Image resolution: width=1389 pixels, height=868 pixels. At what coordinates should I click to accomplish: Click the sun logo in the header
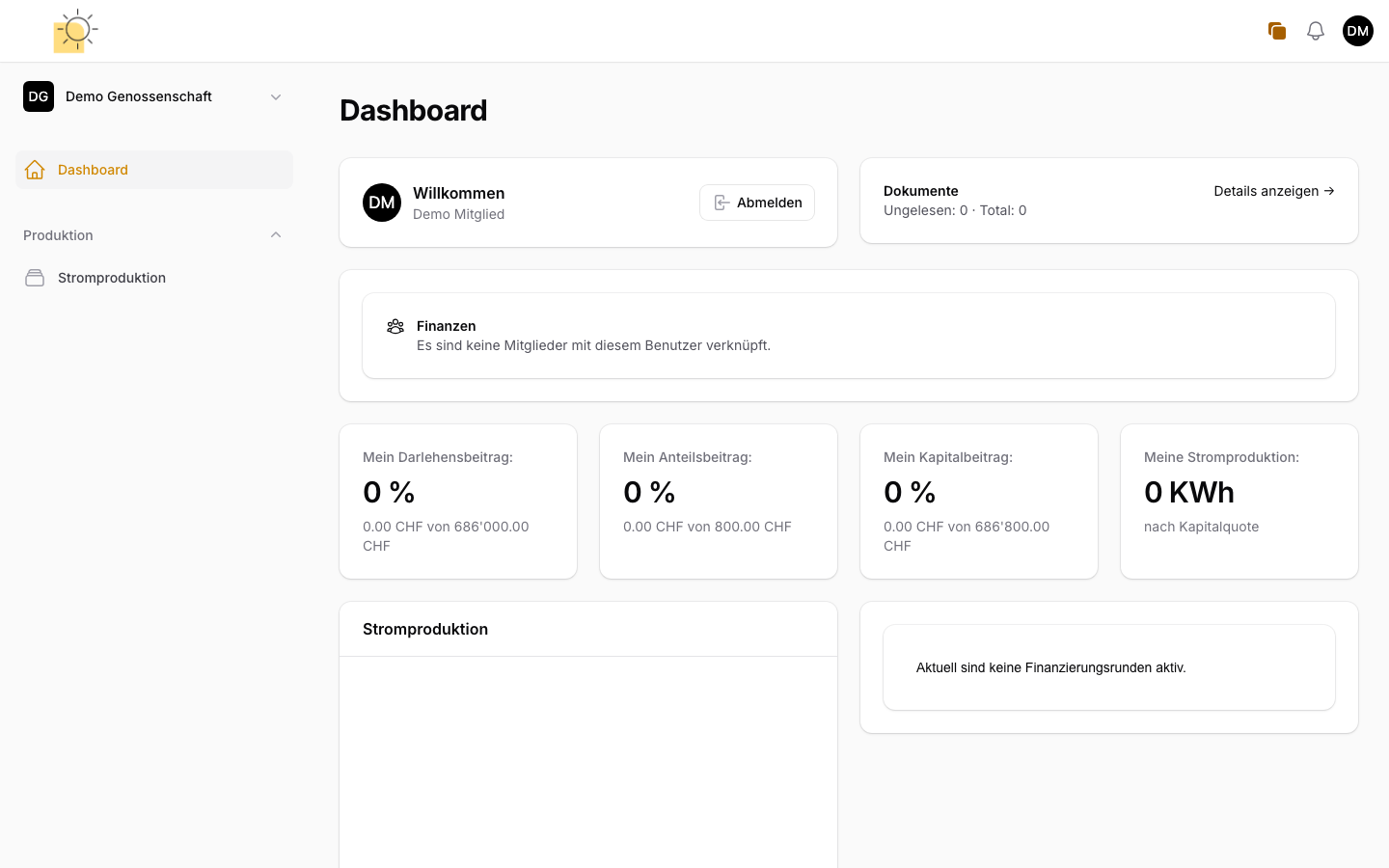pyautogui.click(x=75, y=30)
